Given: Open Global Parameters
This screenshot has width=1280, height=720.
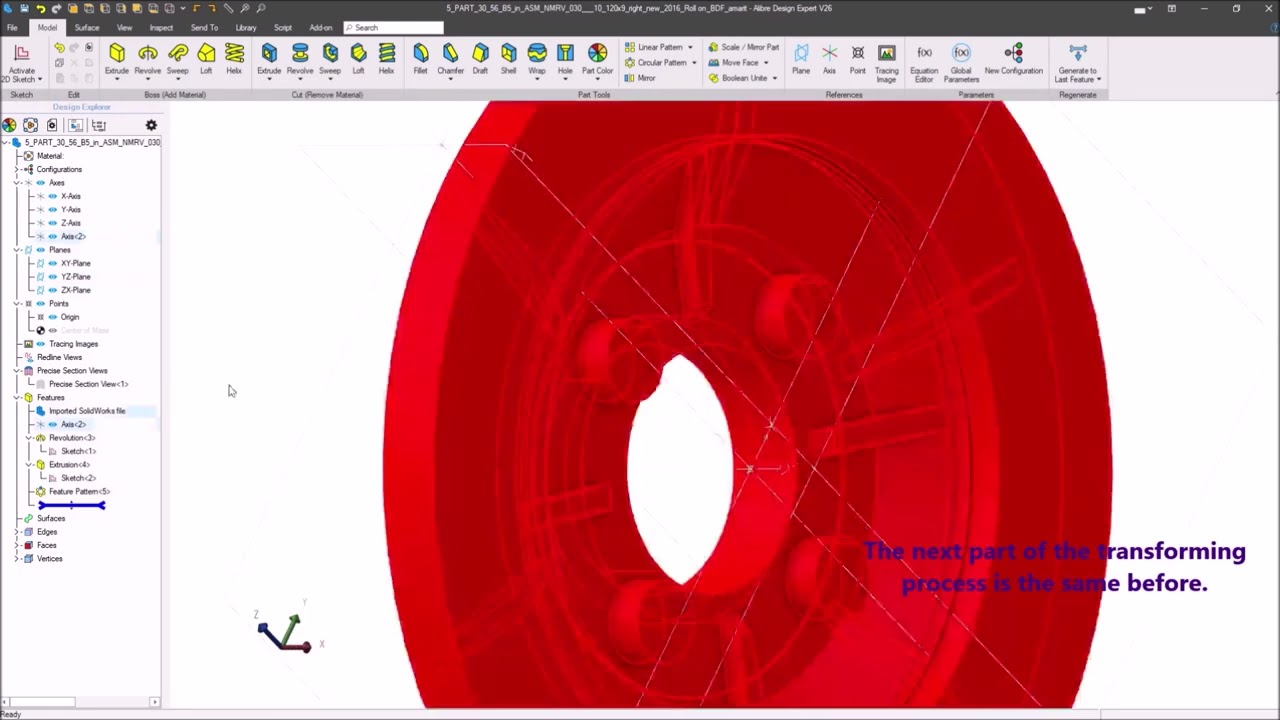Looking at the screenshot, I should (961, 62).
